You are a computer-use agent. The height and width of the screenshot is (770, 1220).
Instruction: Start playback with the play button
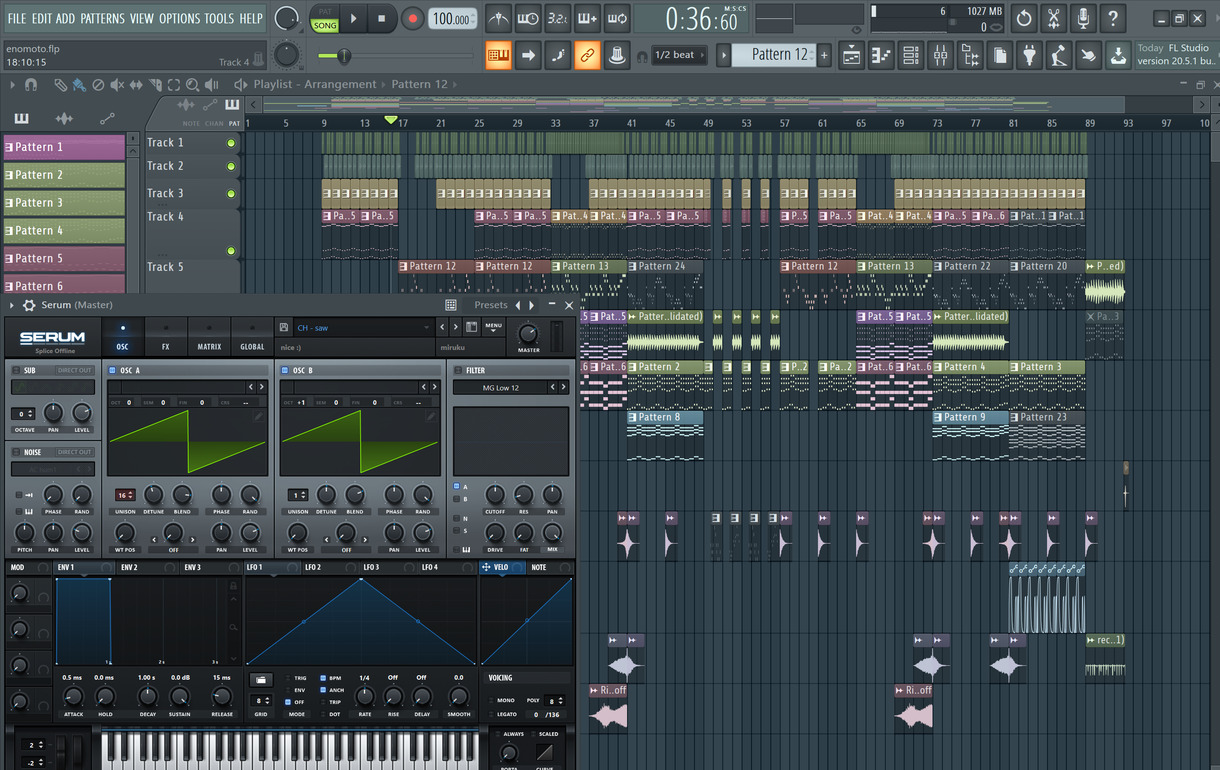point(353,18)
